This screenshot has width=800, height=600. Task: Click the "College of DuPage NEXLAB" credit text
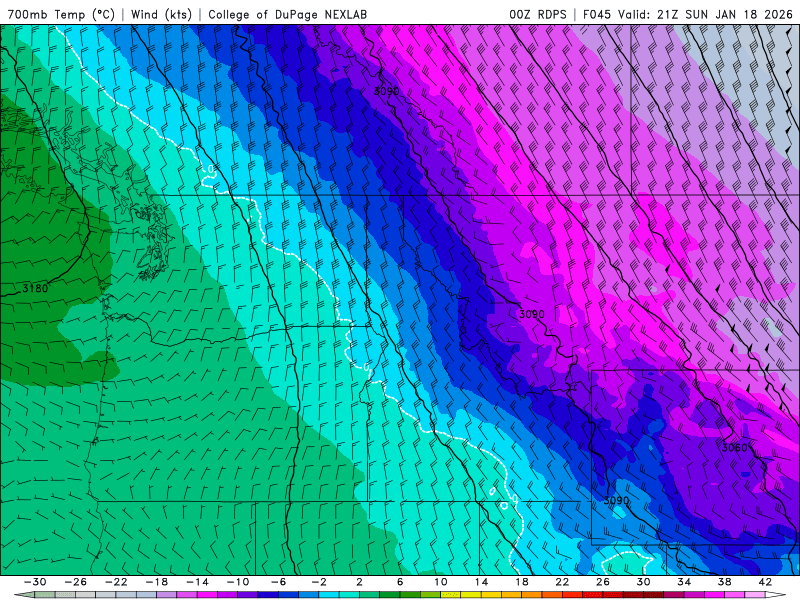click(x=287, y=14)
